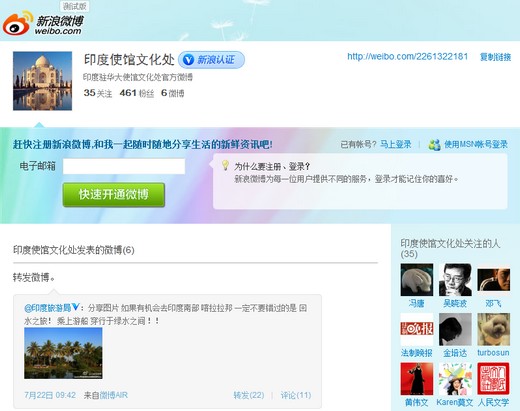
Task: Click the Karen莫文蔚 name link
Action: (x=455, y=402)
